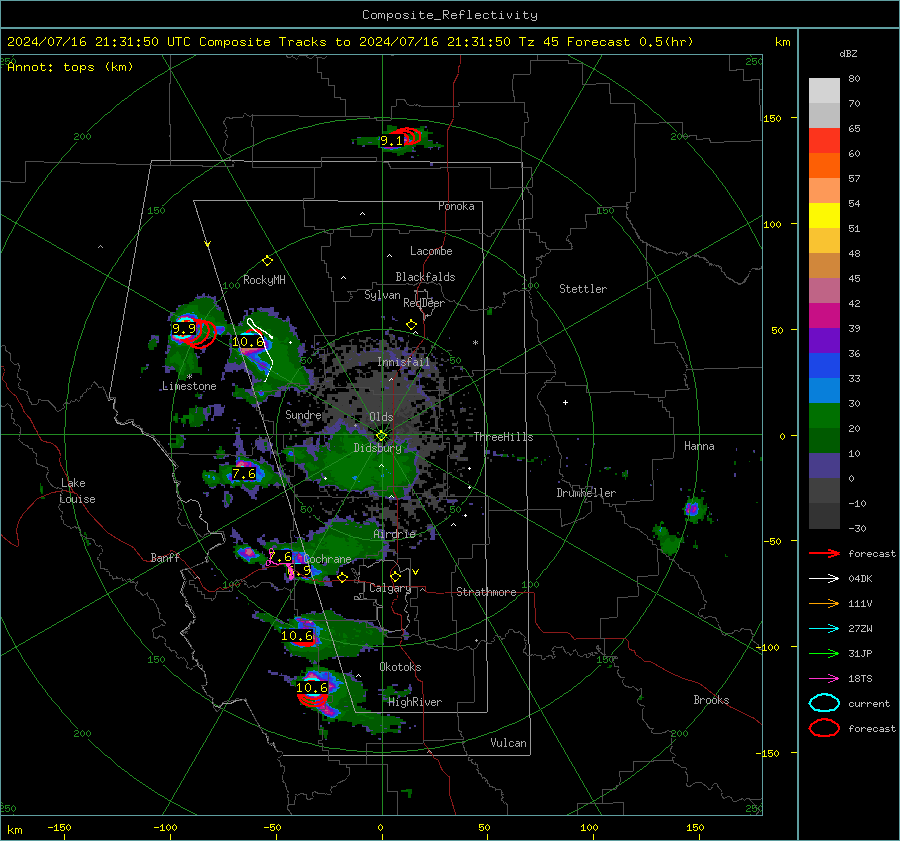
Task: Click the RedDeer city label
Action: 424,303
